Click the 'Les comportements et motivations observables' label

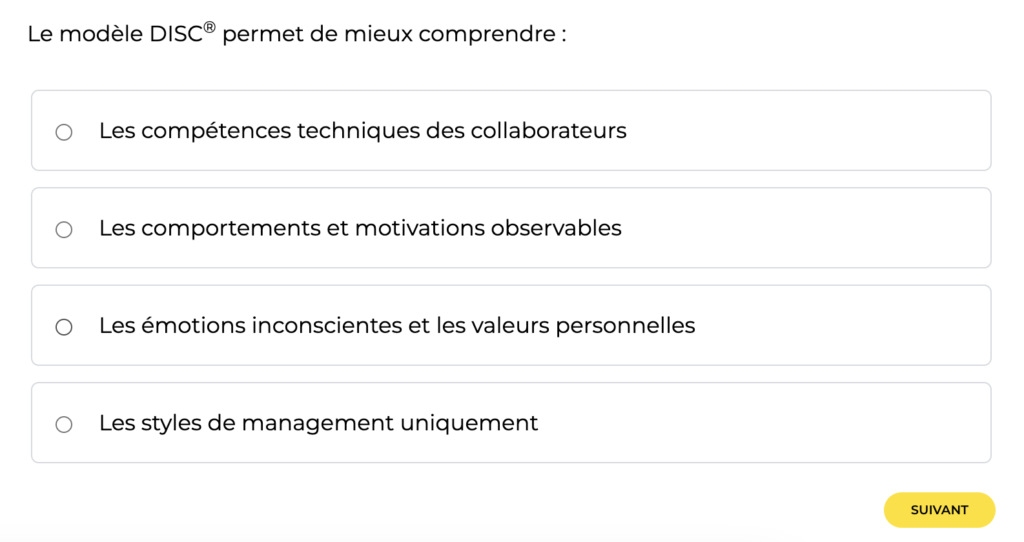[x=360, y=228]
